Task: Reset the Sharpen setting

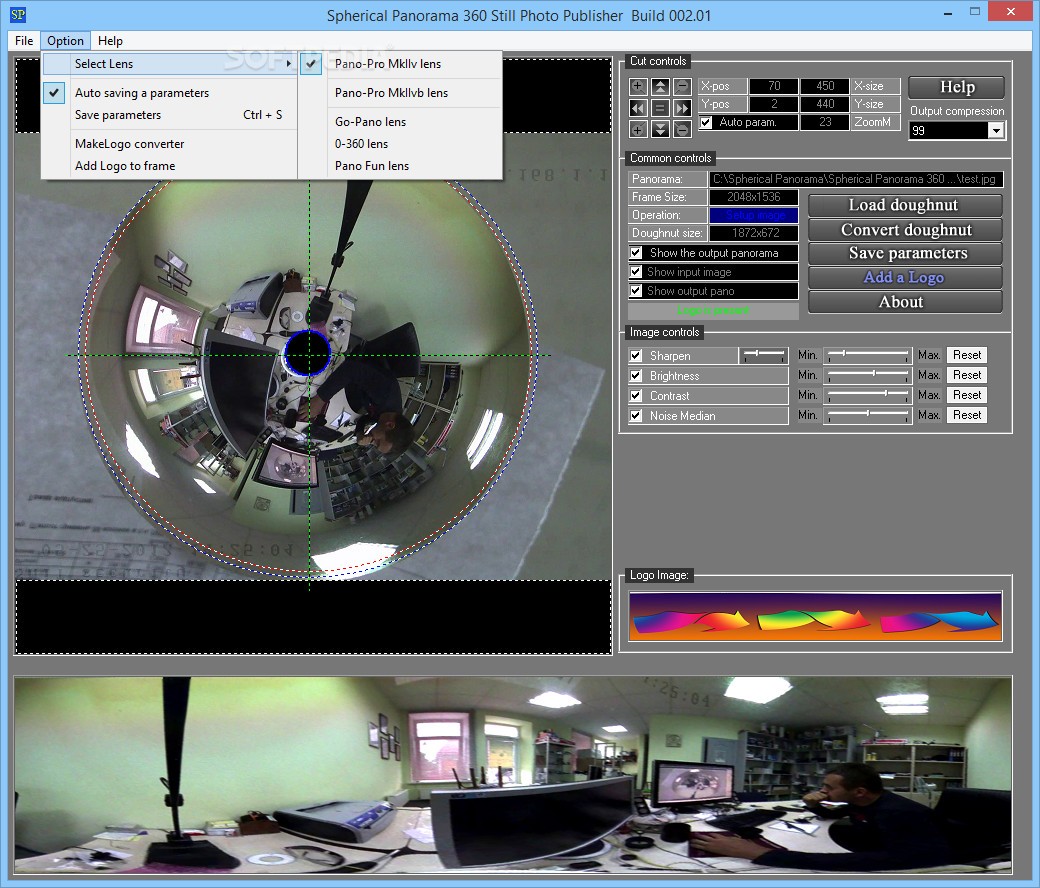Action: coord(967,355)
